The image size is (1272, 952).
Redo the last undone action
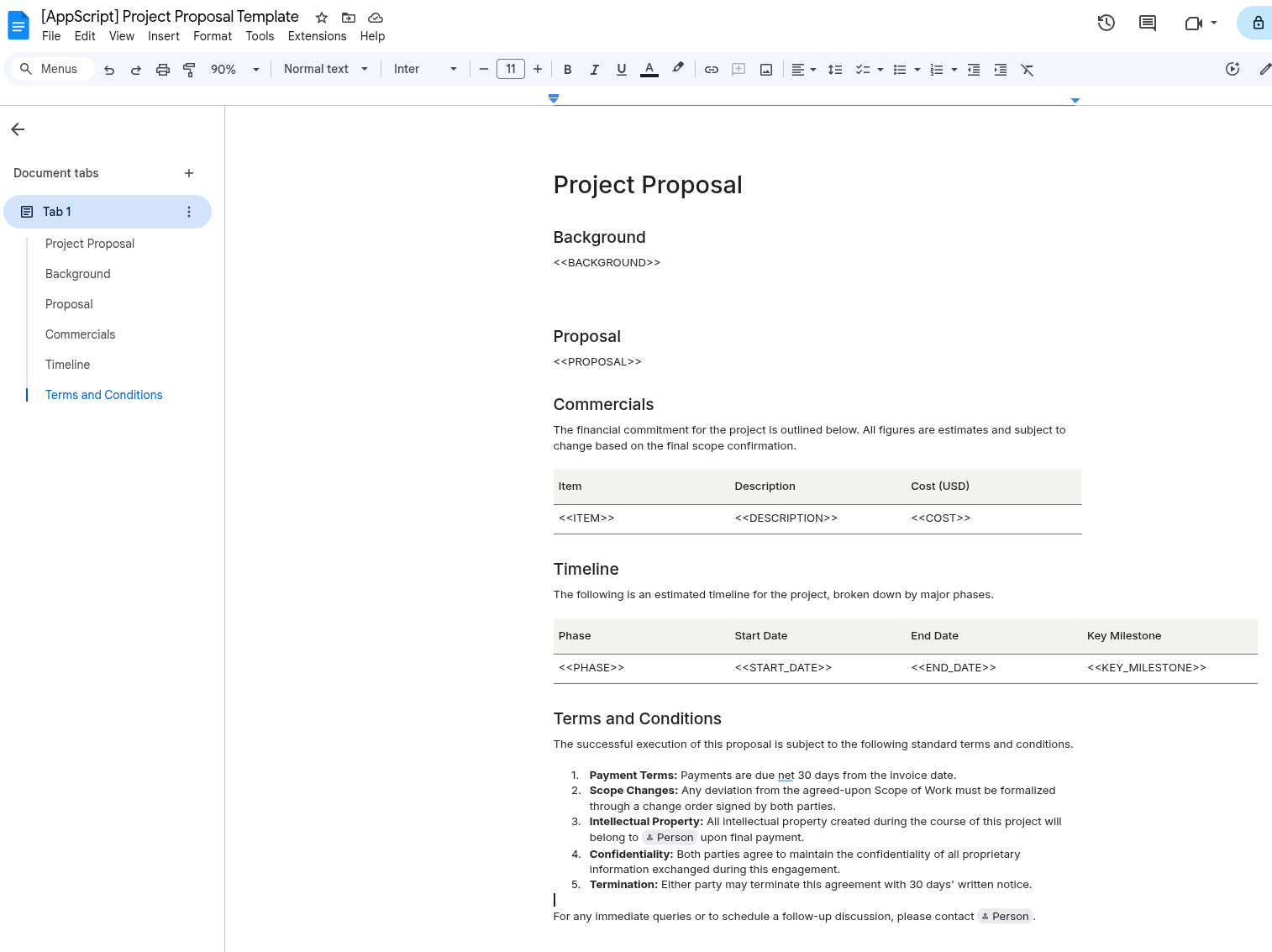click(136, 70)
